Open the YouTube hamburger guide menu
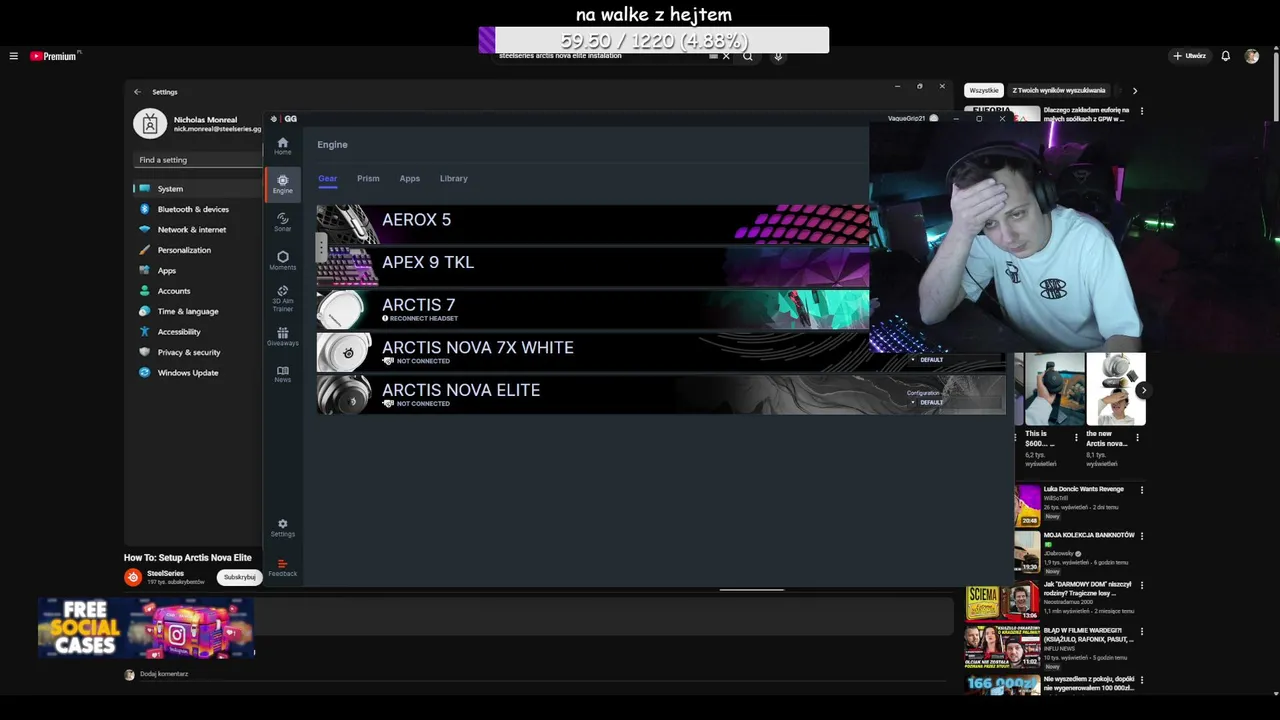Screen dimensions: 1280x720 13,56
